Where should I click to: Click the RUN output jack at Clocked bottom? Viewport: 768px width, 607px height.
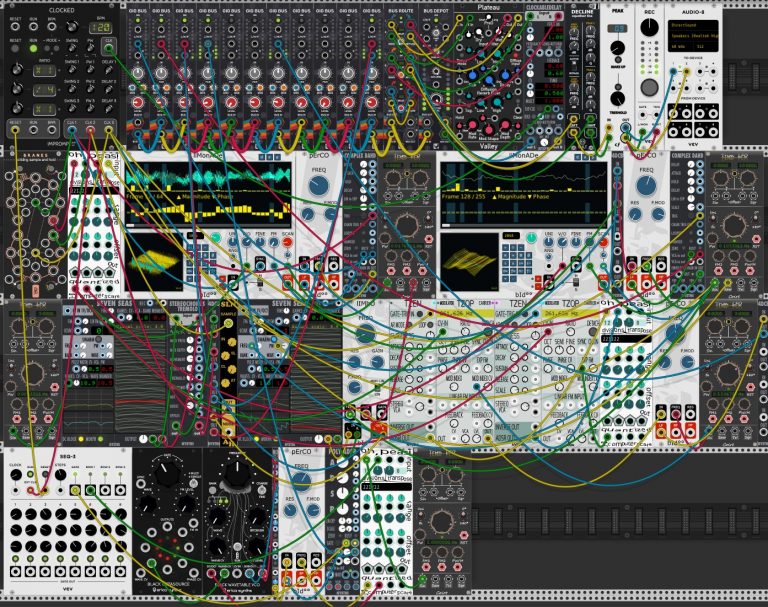point(33,130)
